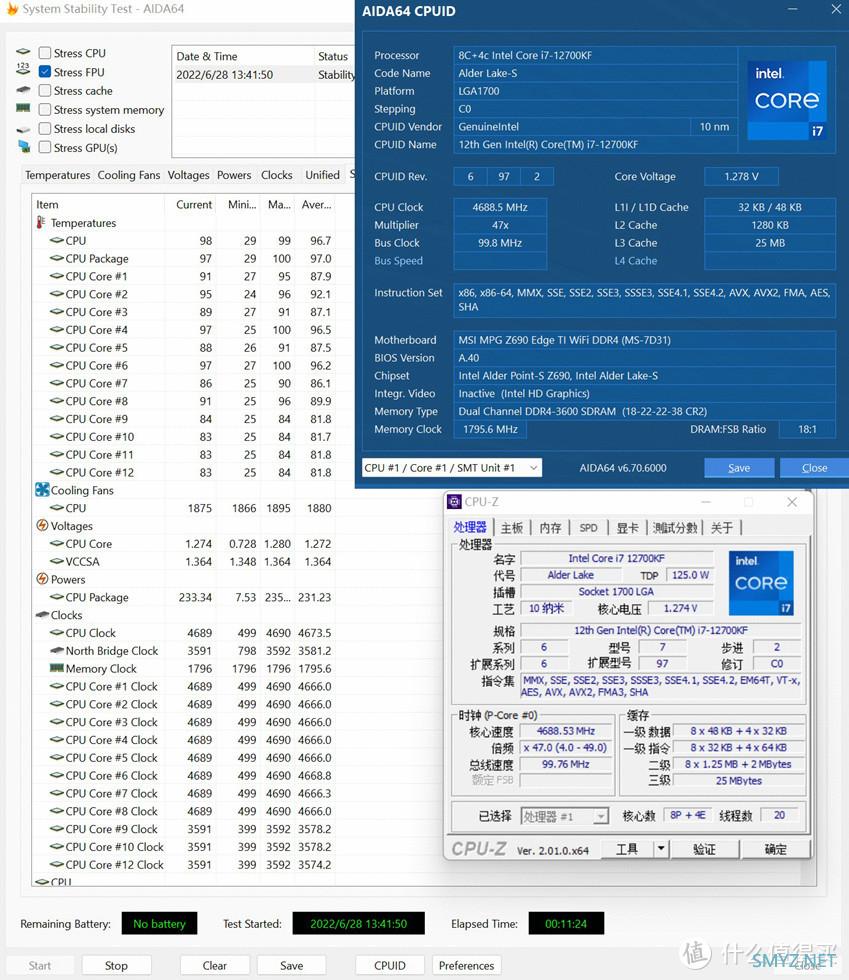Click the CPU Package temperature row icon

57,258
